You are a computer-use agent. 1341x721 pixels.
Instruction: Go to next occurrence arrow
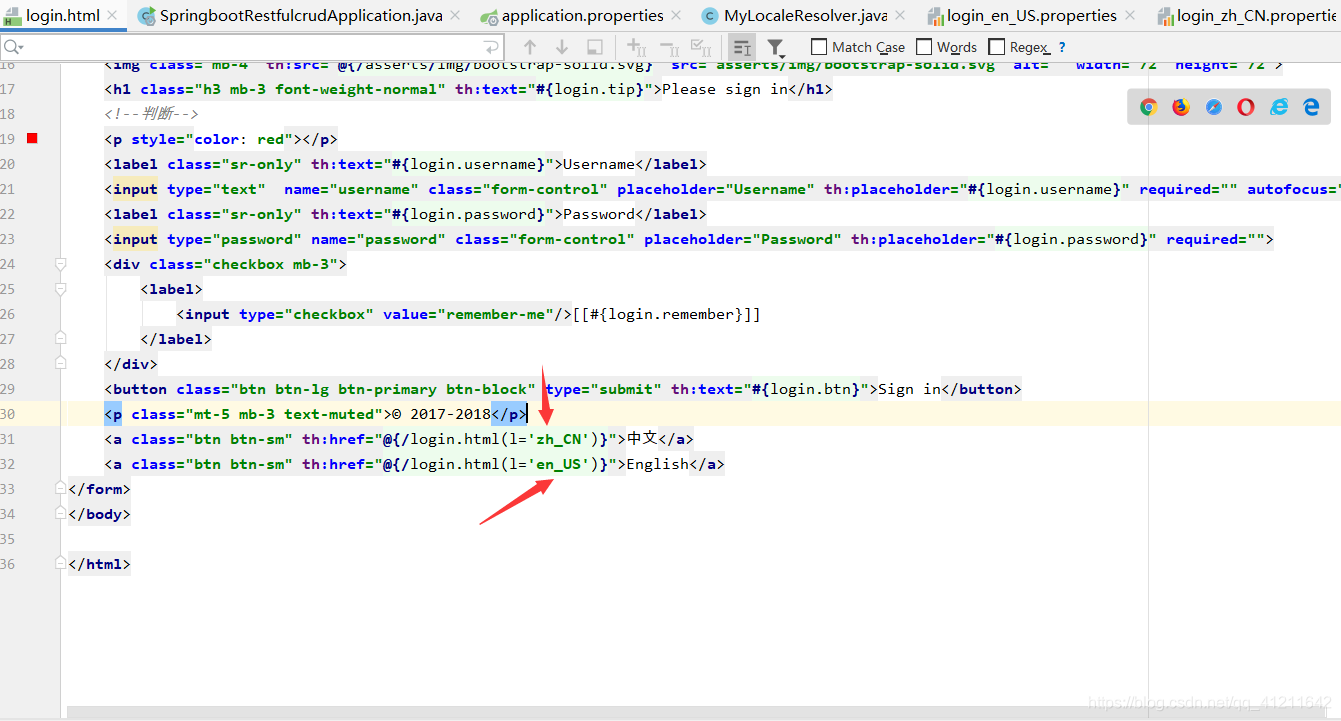click(x=562, y=47)
